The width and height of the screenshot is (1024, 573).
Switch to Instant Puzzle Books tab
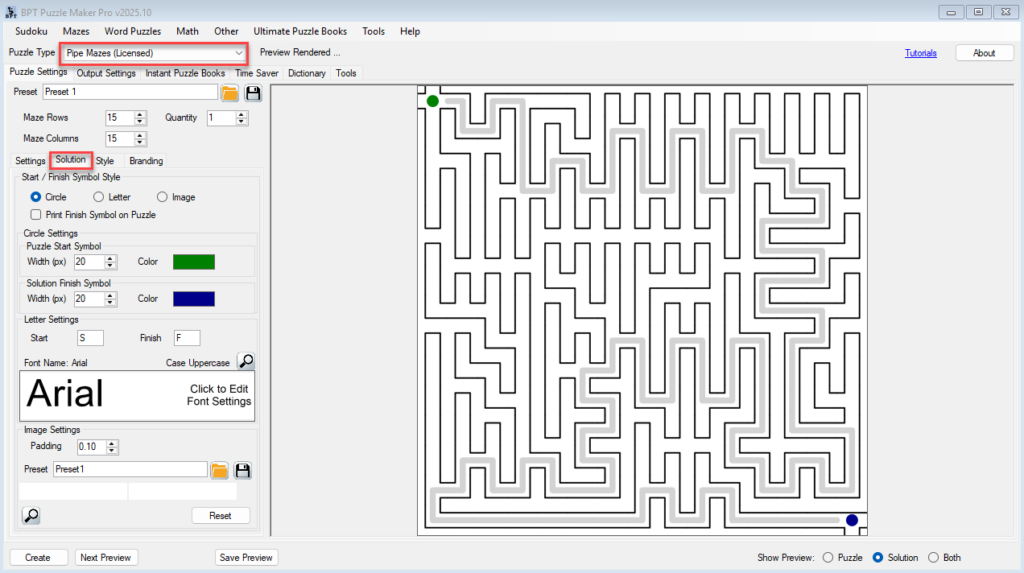pos(185,73)
